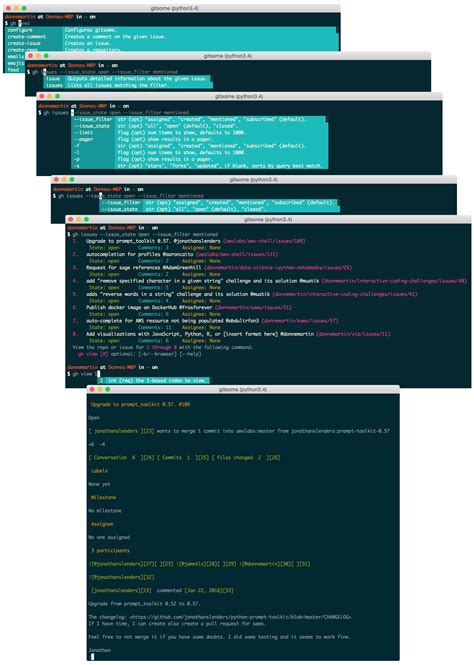Viewport: 474px width, 665px height.
Task: Open link awslabs/aws-shell/issues/109
Action: pos(264,241)
